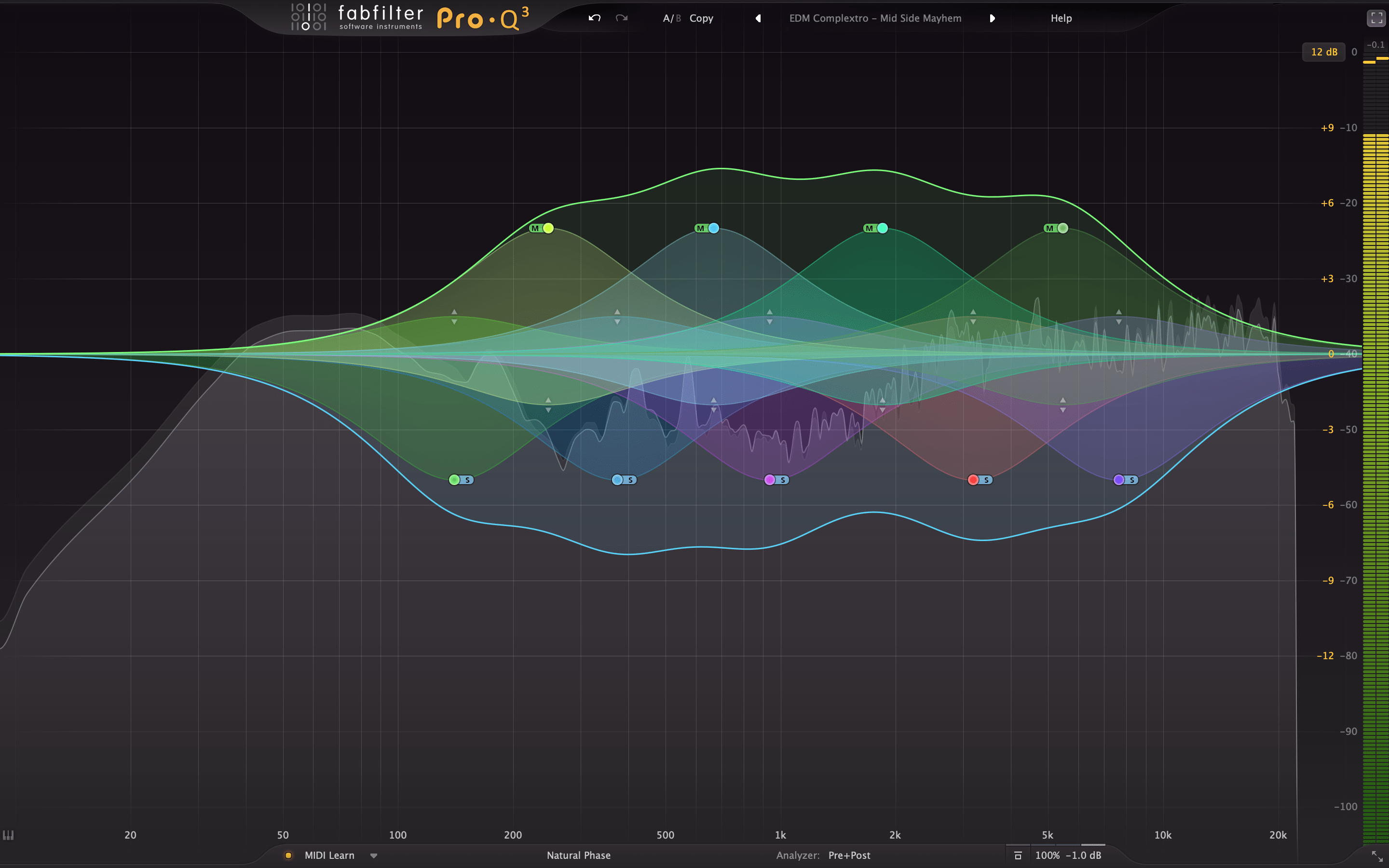Copy settings with the Copy button
The width and height of the screenshot is (1389, 868).
(x=701, y=18)
